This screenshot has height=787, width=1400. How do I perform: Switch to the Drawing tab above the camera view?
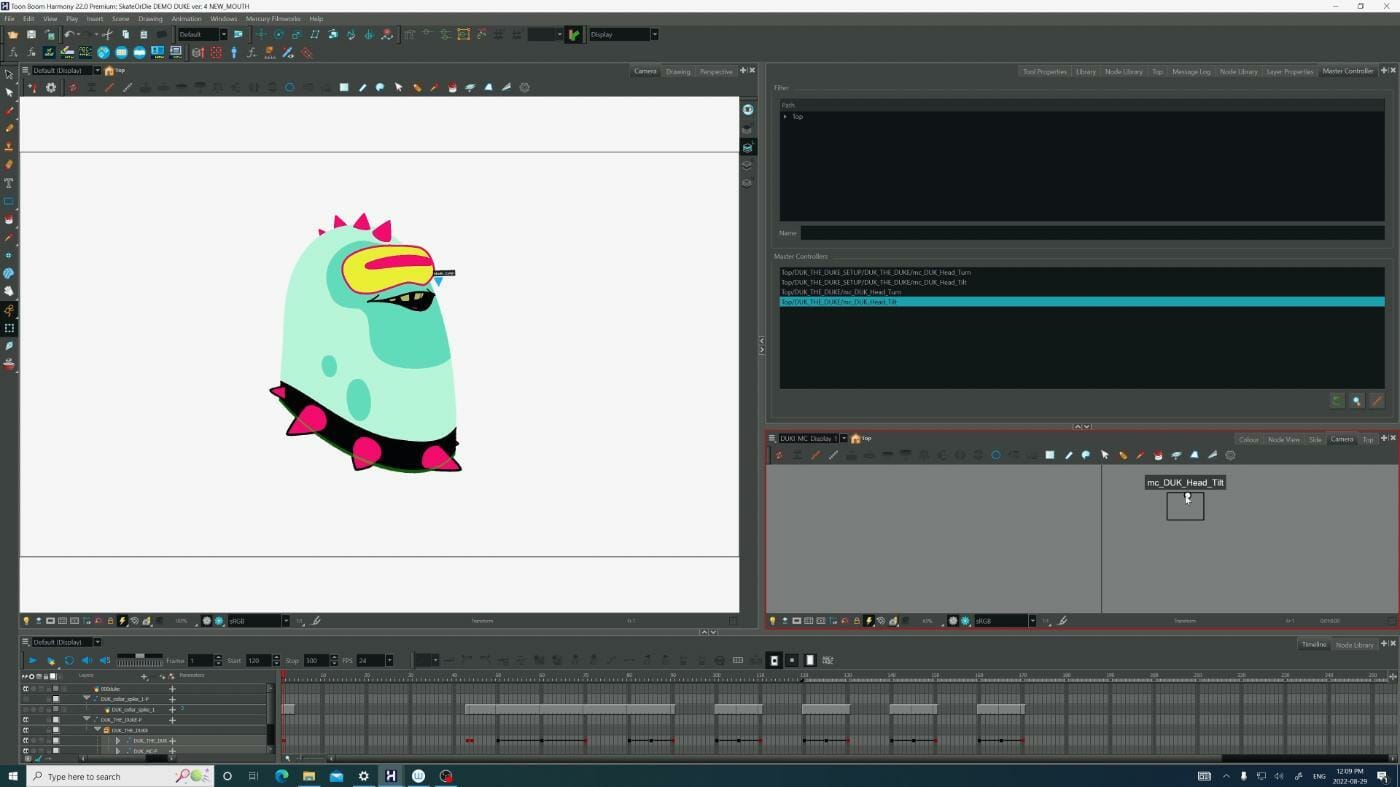point(677,71)
